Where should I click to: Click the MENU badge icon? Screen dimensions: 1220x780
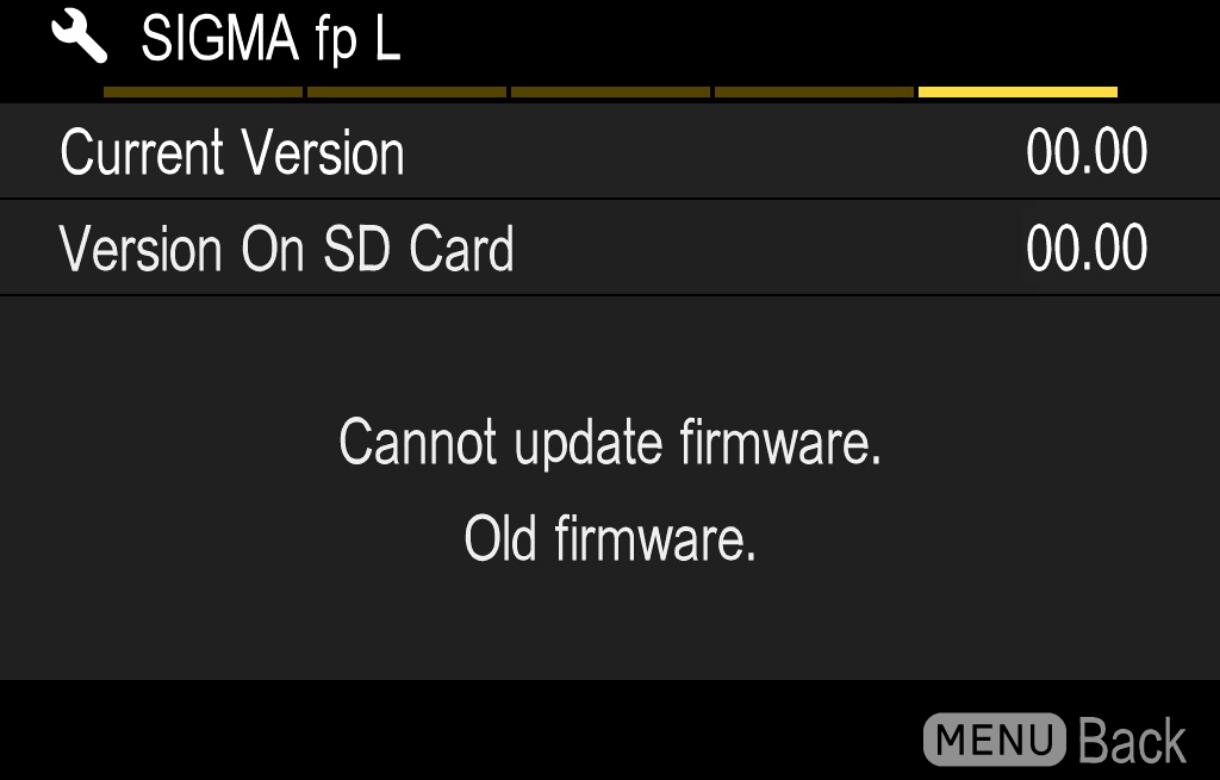click(x=995, y=739)
